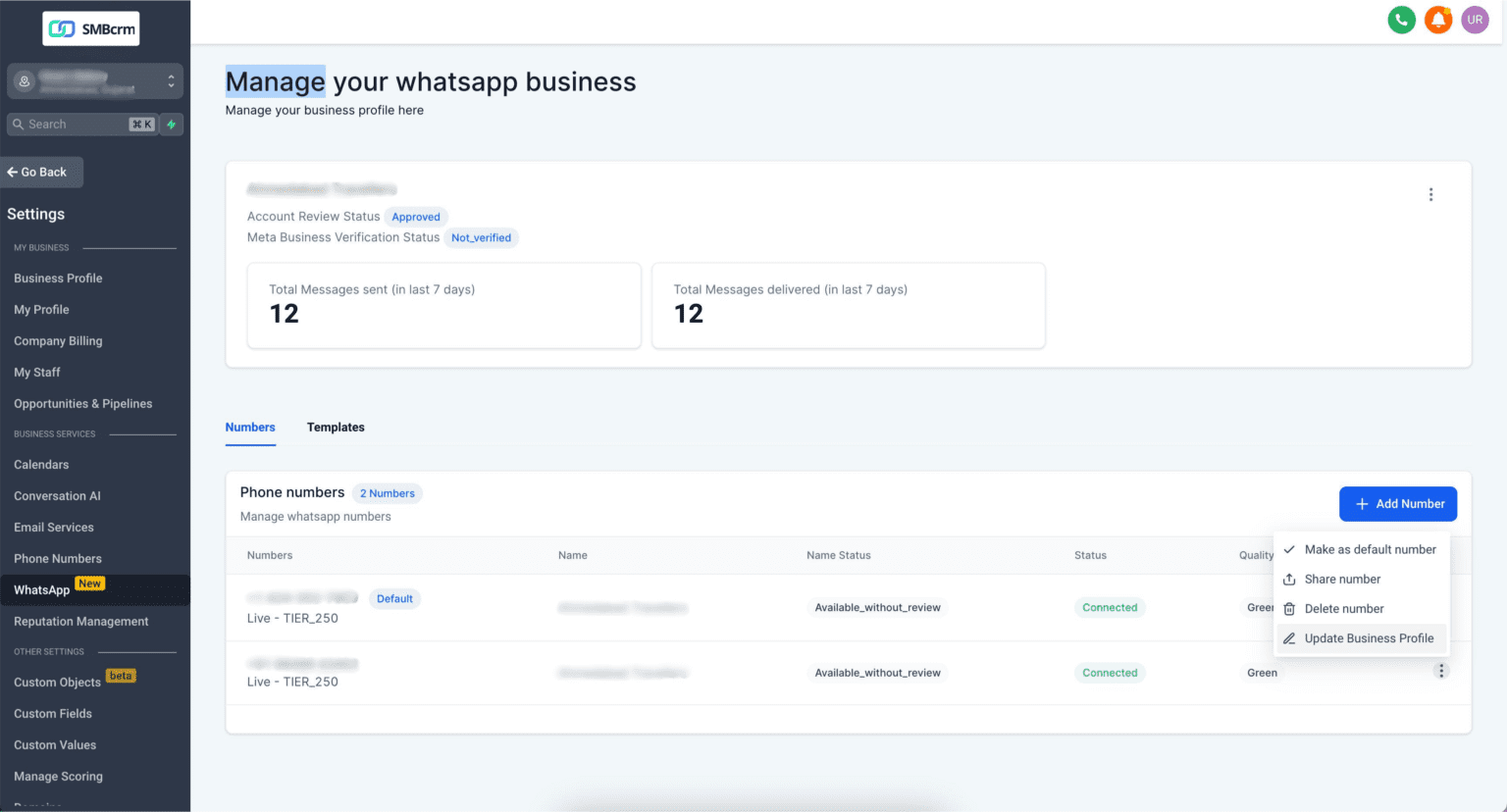Choose Update Business Profile option
The height and width of the screenshot is (812, 1507).
(1362, 638)
